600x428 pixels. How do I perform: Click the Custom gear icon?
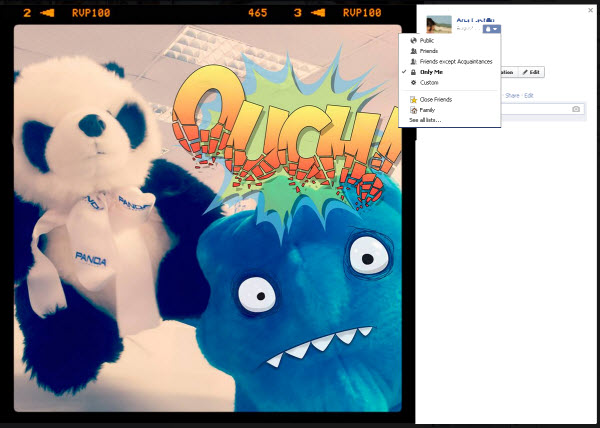(x=414, y=83)
